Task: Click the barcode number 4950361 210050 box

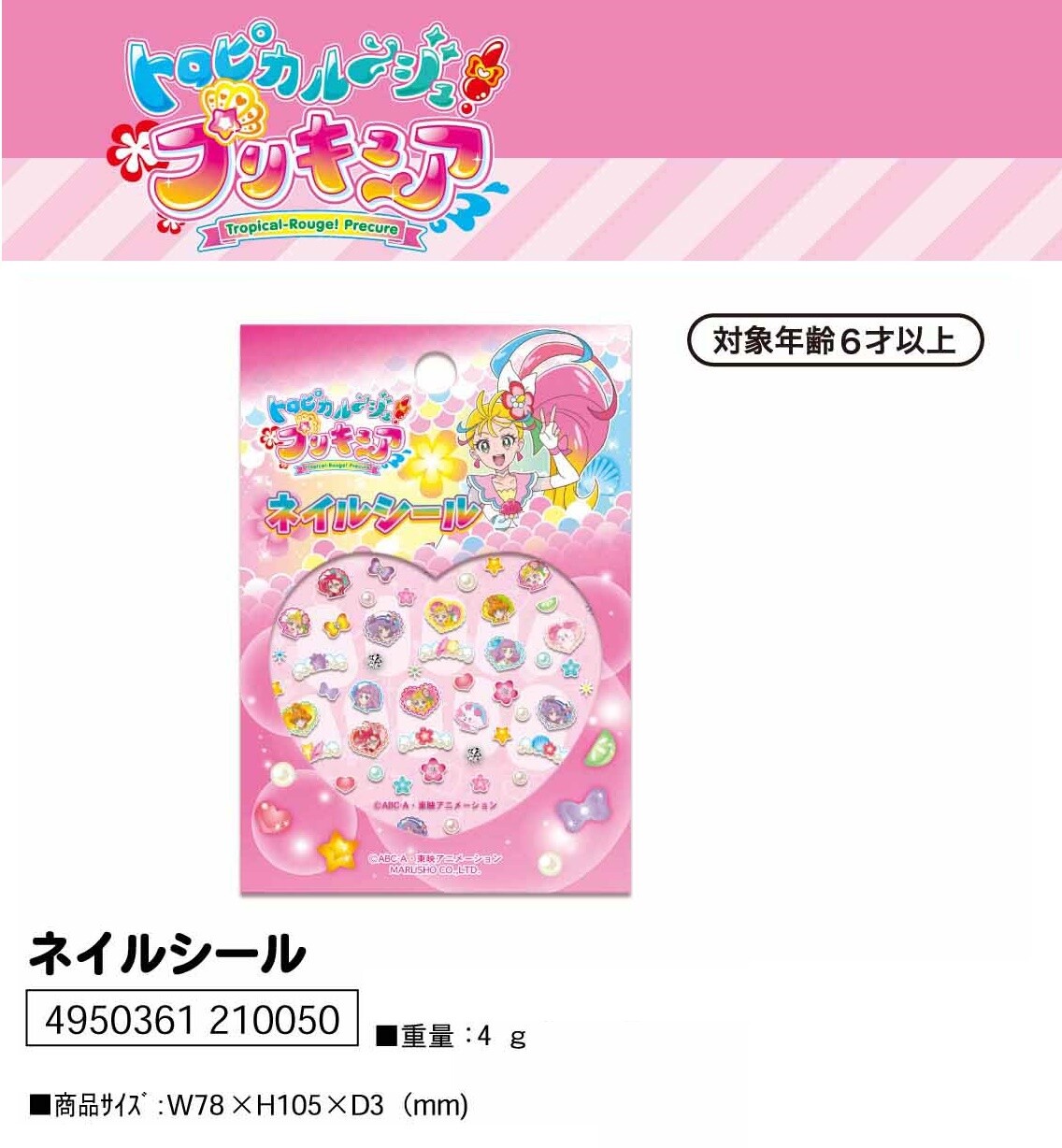Action: (192, 1018)
